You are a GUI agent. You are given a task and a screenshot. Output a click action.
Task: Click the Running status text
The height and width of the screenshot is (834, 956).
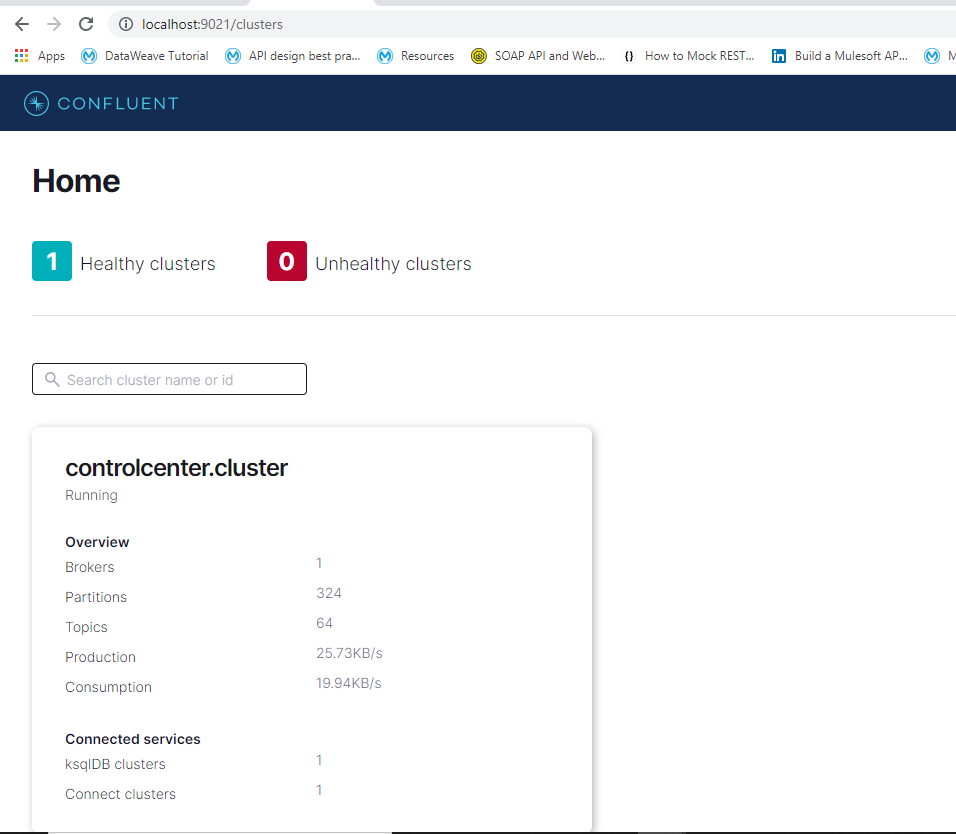point(91,495)
